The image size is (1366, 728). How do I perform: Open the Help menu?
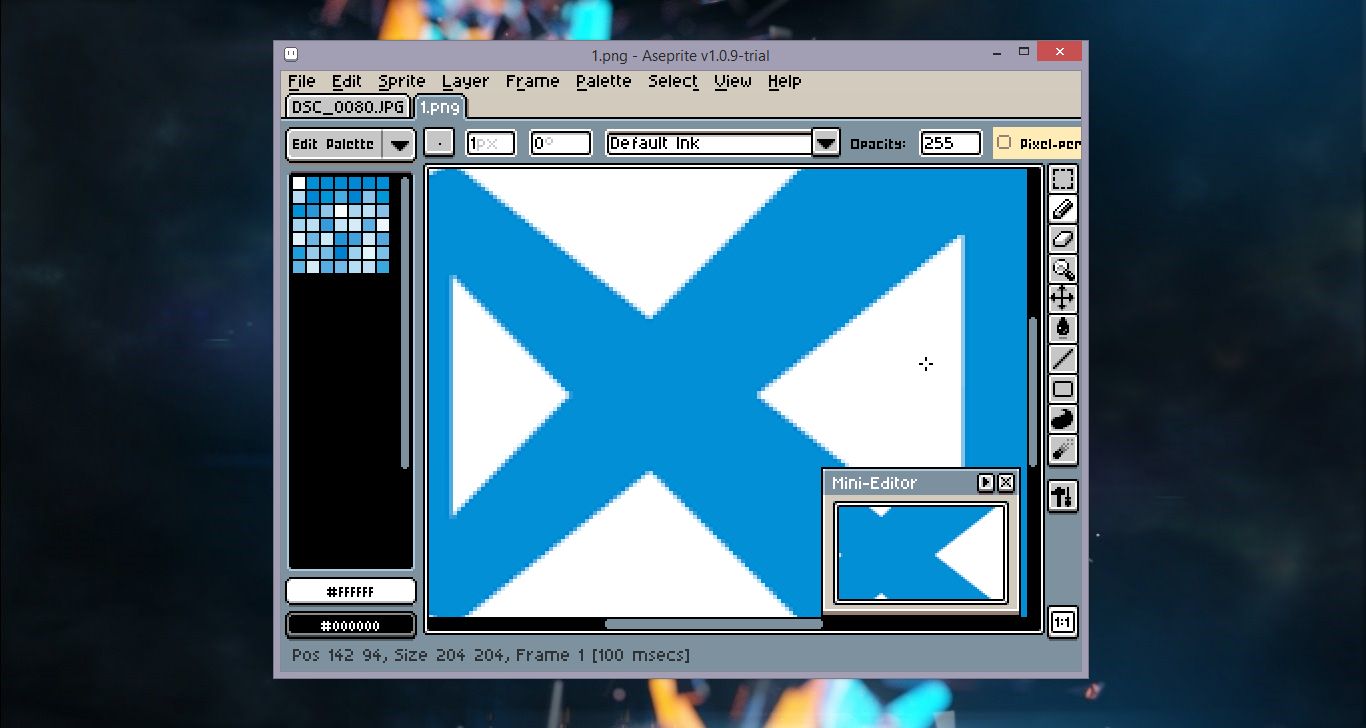(785, 81)
